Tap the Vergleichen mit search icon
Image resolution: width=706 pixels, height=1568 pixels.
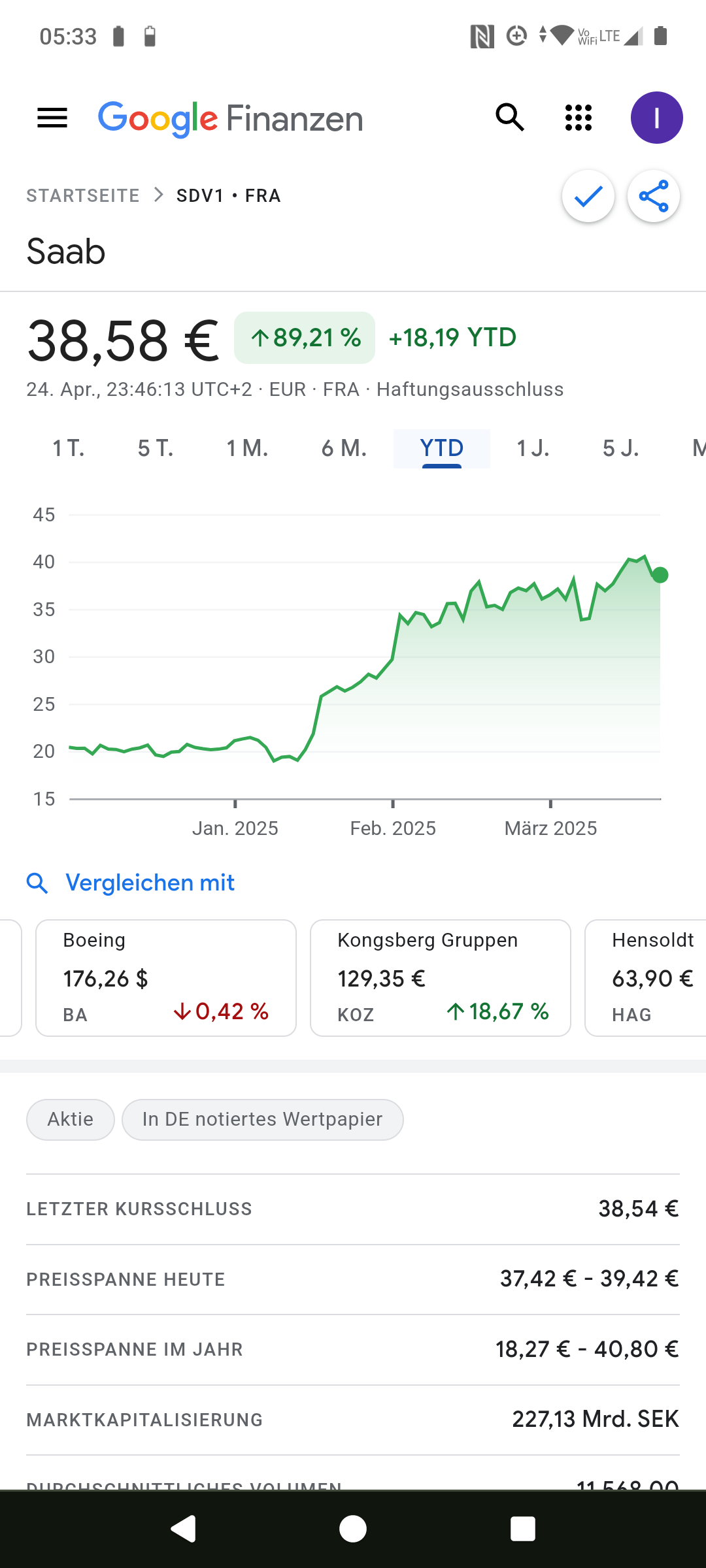click(x=37, y=883)
